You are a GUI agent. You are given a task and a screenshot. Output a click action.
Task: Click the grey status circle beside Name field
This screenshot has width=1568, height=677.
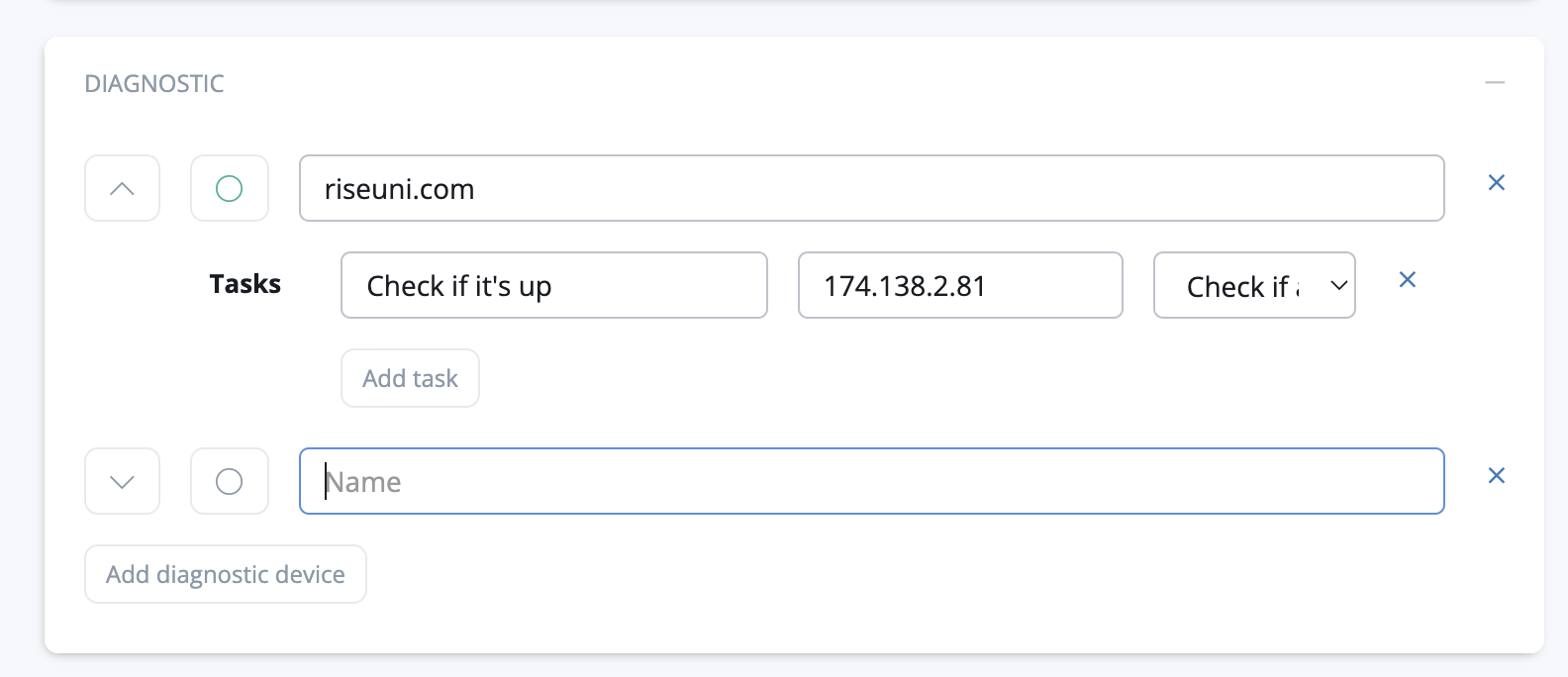click(x=229, y=481)
